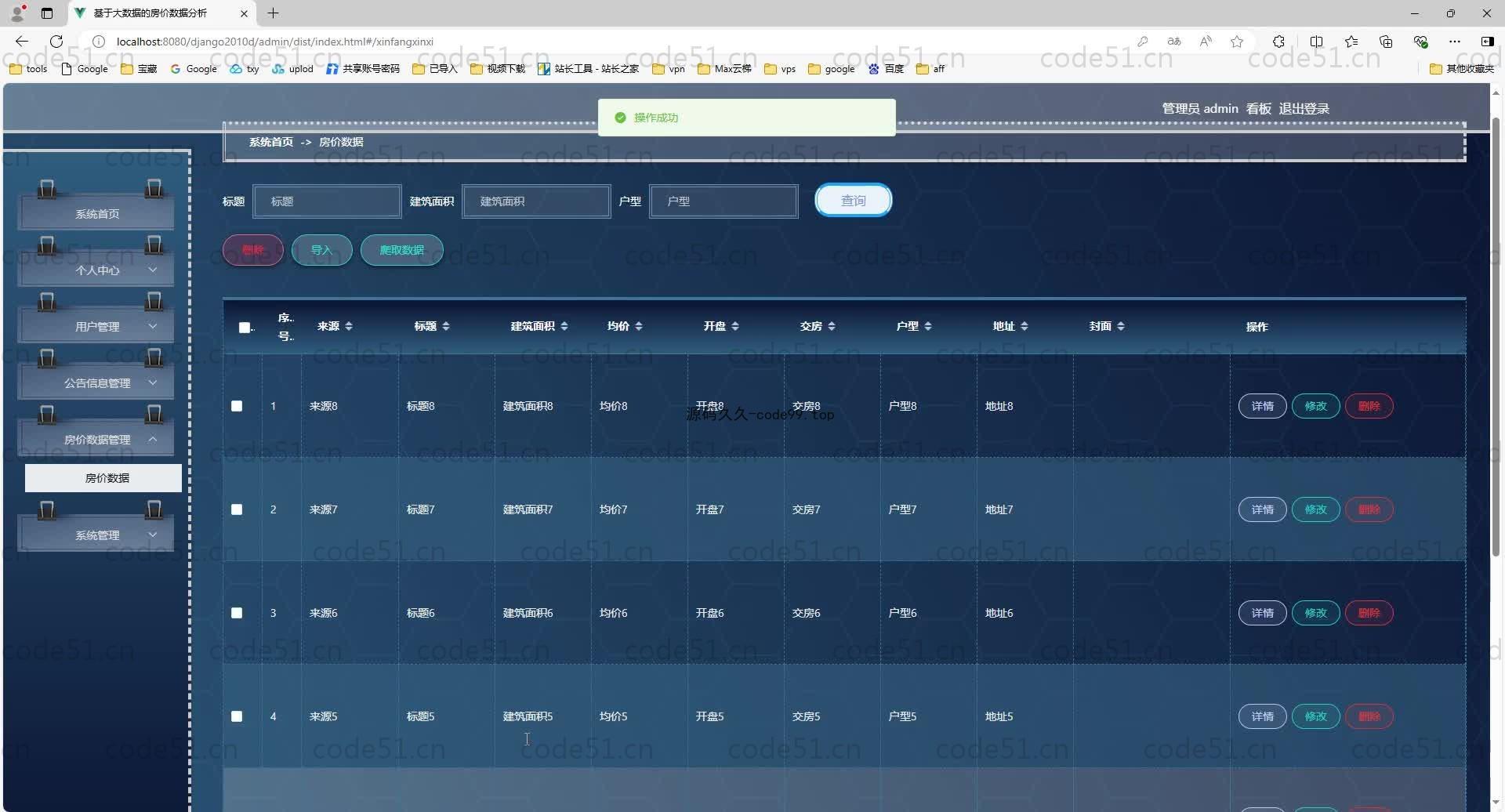
Task: Open the tools bookmark folder
Action: click(x=28, y=69)
